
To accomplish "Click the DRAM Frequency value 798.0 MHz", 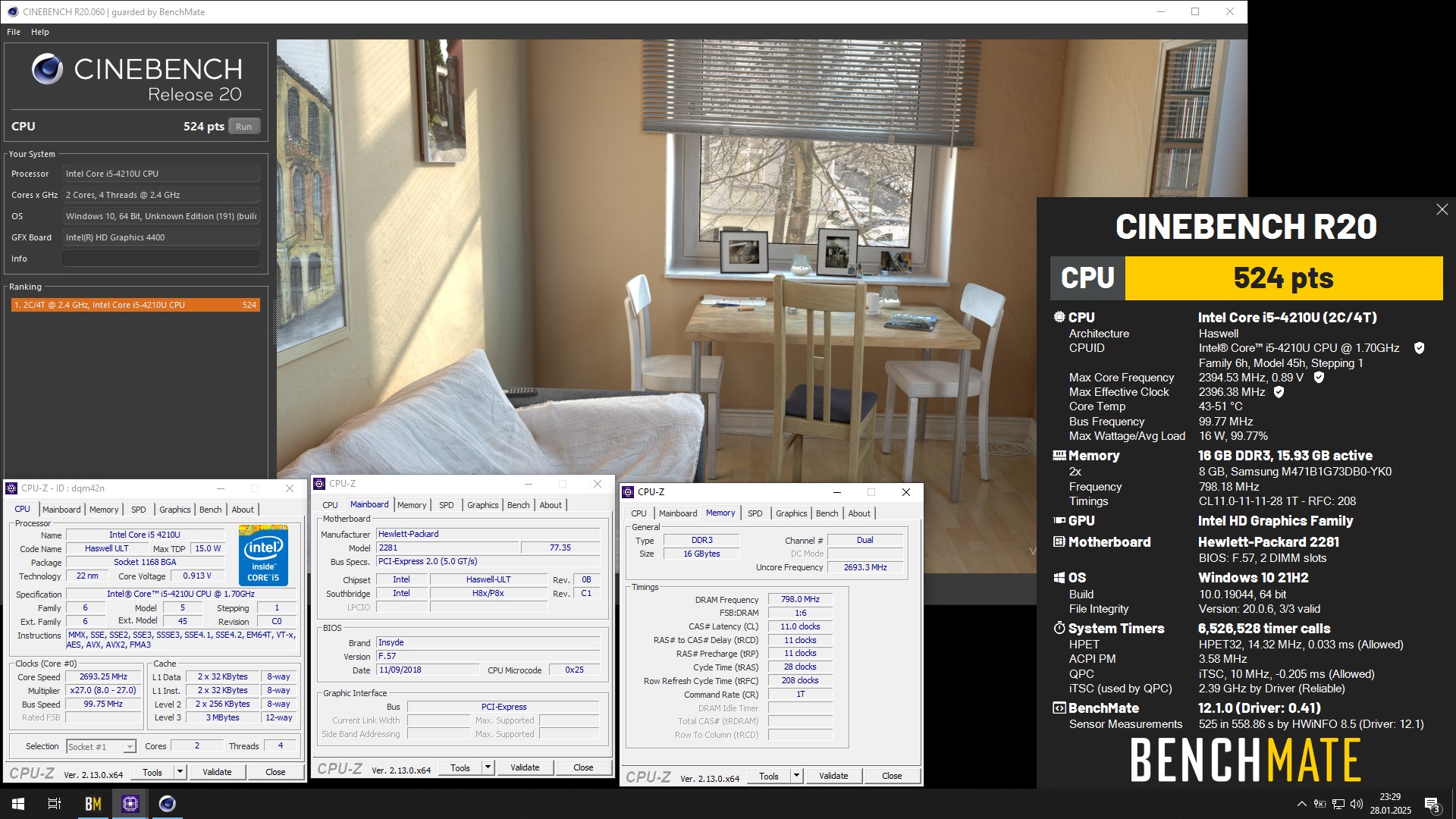I will click(x=800, y=599).
